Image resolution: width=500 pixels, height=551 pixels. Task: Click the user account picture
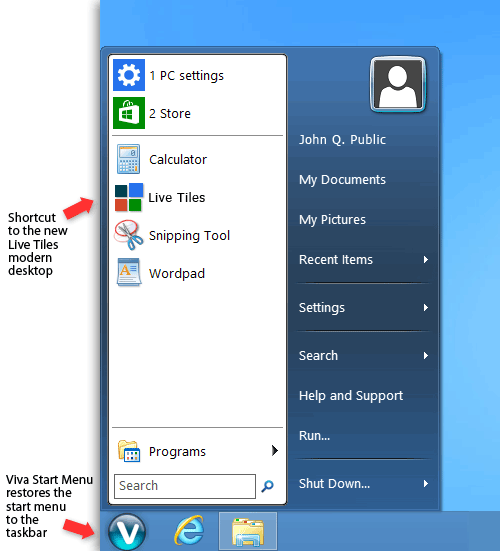click(x=398, y=84)
